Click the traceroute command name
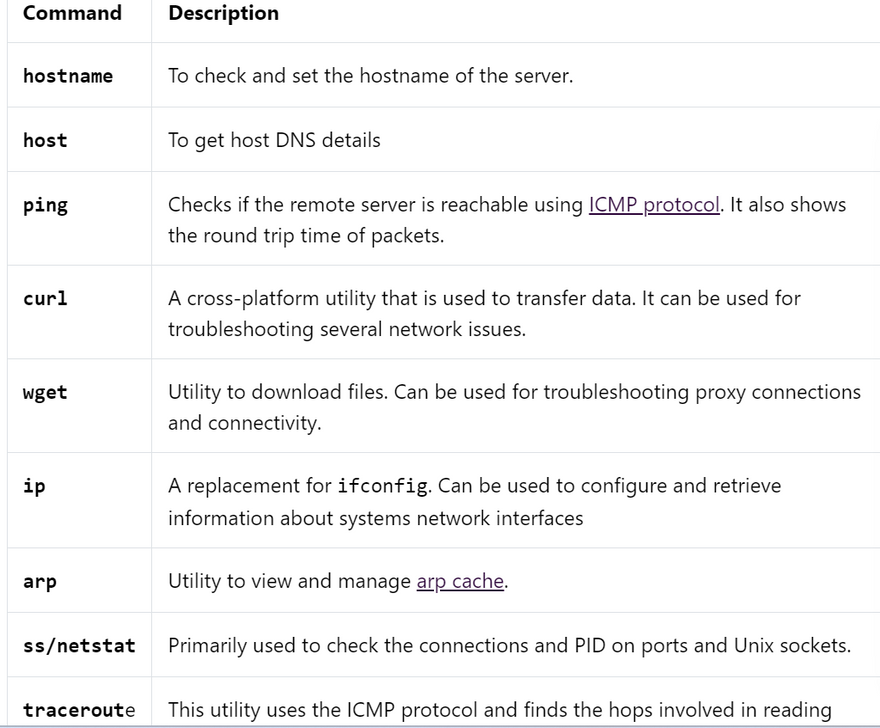This screenshot has height=728, width=880. point(79,711)
